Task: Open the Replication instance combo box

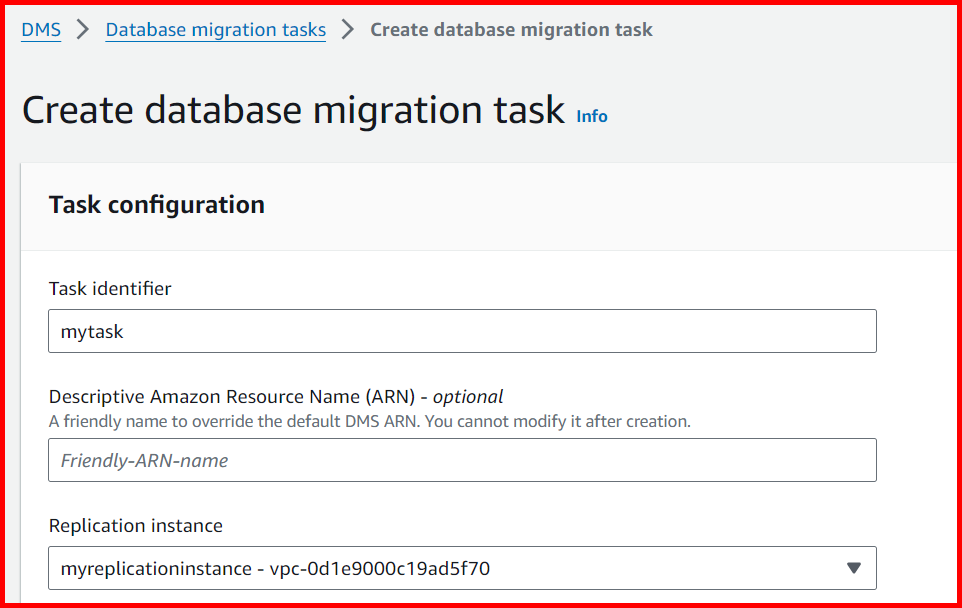Action: (462, 567)
